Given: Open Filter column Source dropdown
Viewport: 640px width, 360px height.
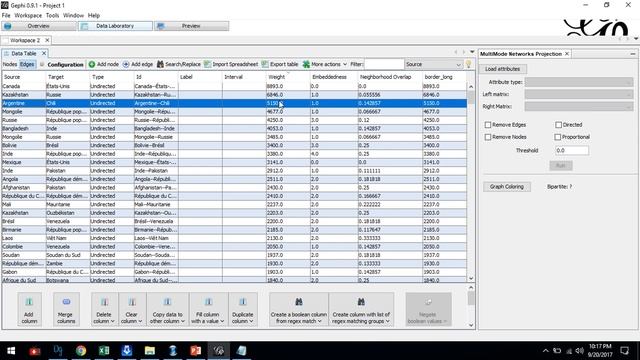Looking at the screenshot, I should coord(433,64).
